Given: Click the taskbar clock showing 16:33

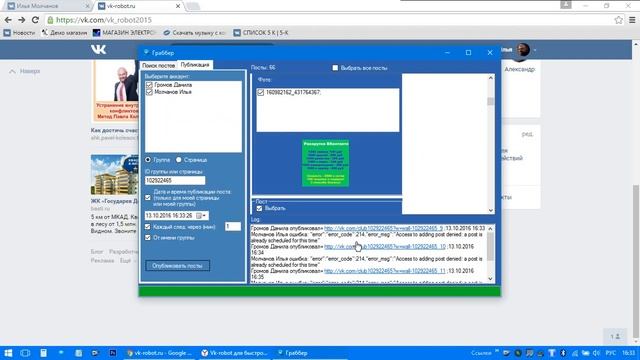Looking at the screenshot, I should 629,353.
